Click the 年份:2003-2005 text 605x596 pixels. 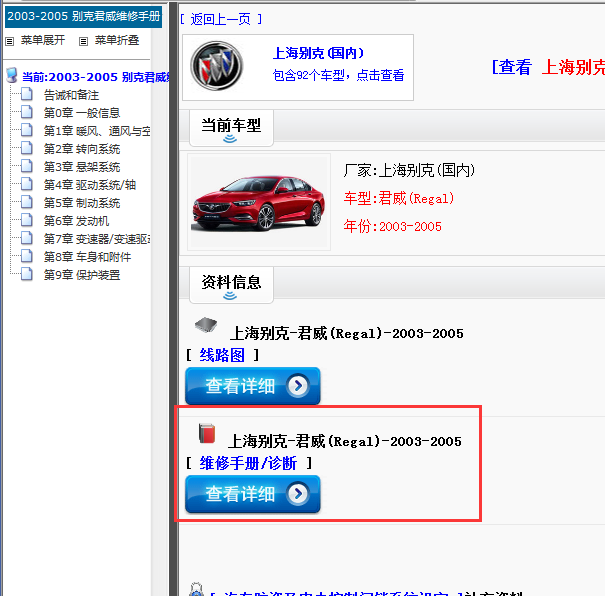(x=392, y=226)
